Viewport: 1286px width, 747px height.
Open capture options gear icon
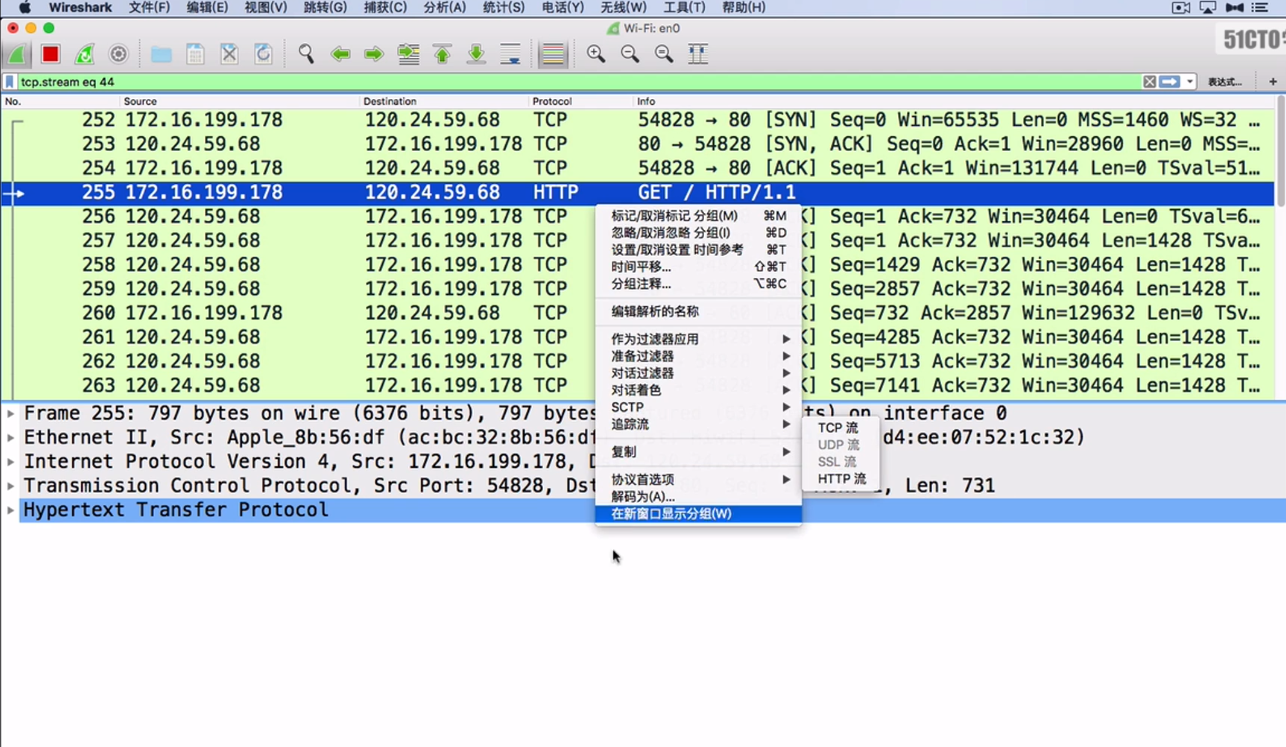coord(119,54)
